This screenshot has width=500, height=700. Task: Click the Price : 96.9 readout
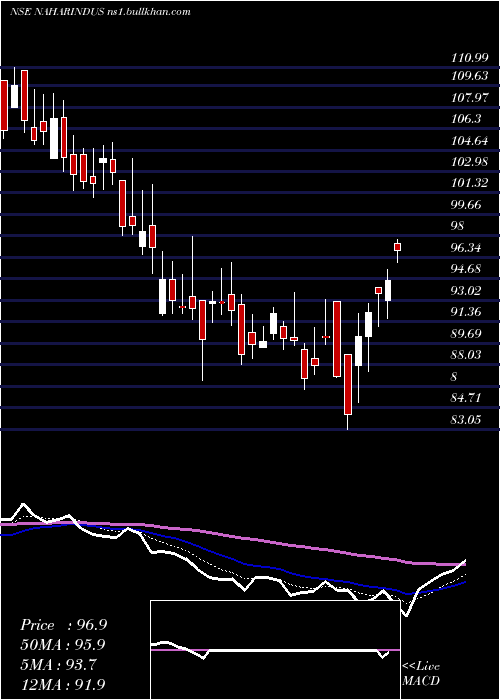coord(63,625)
